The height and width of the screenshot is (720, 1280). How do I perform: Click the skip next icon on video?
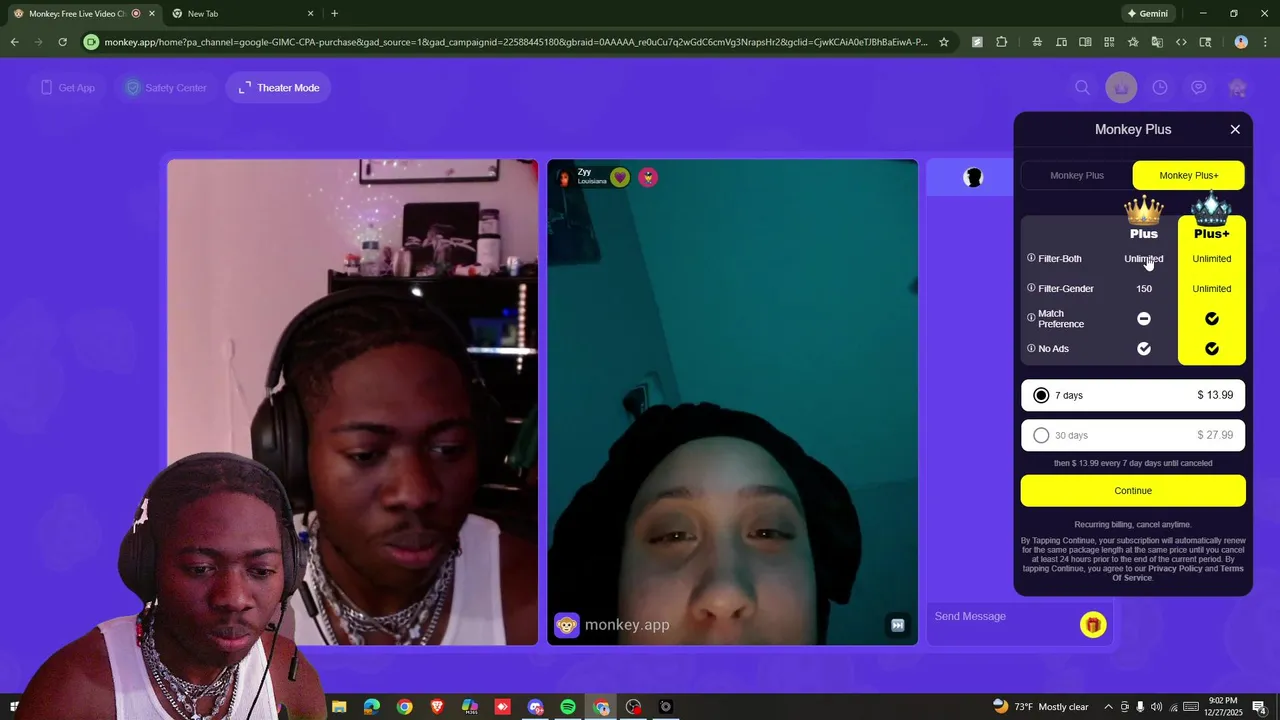coord(898,625)
